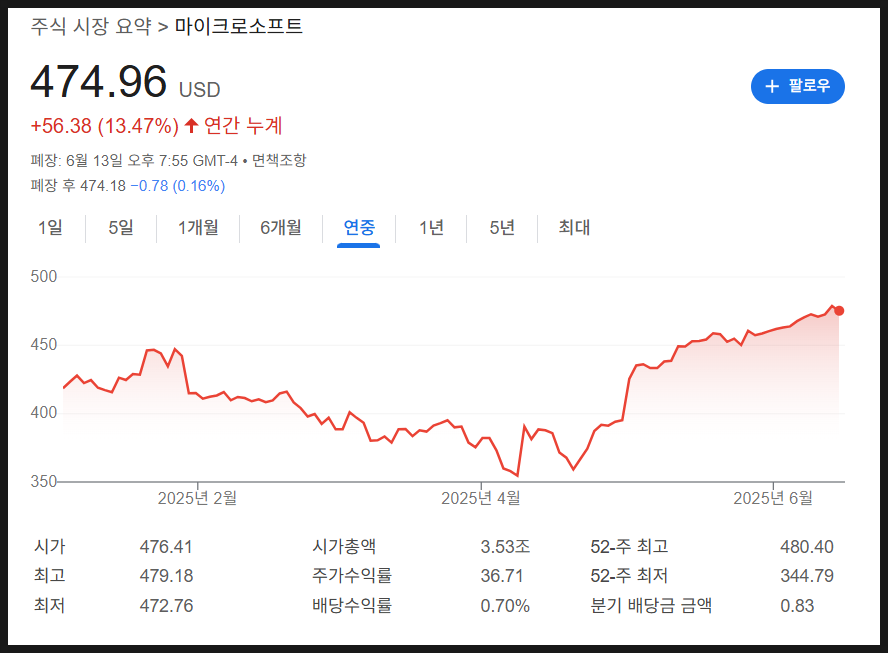Show the 5년 range chart
Viewport: 888px width, 653px height.
pyautogui.click(x=502, y=228)
